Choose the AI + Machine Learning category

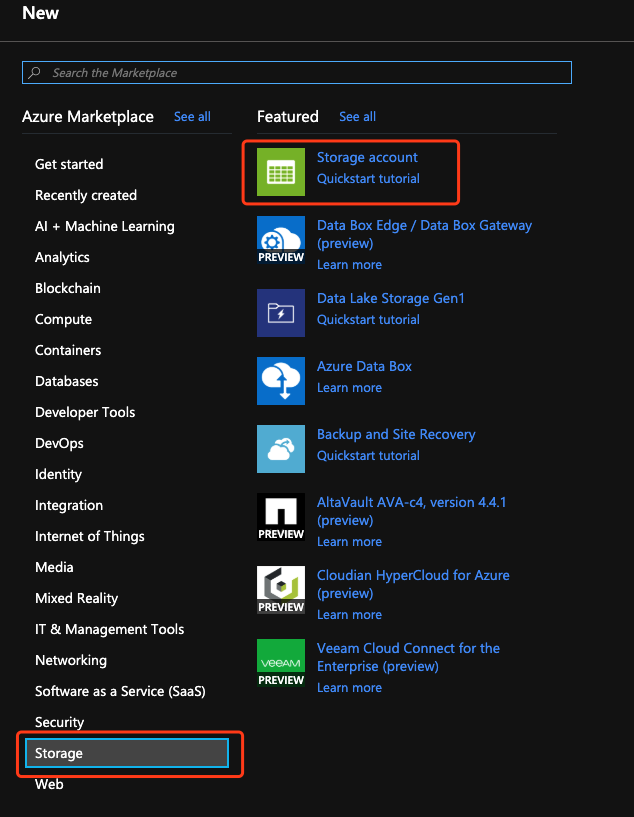105,226
